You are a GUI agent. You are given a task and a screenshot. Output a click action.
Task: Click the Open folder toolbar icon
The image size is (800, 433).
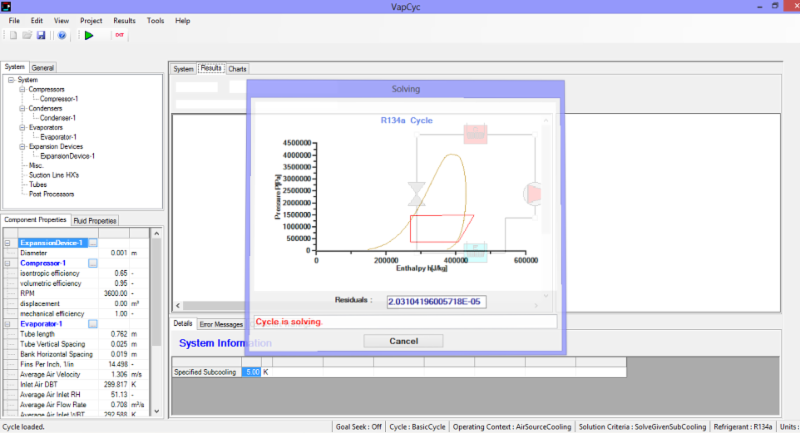[x=26, y=36]
